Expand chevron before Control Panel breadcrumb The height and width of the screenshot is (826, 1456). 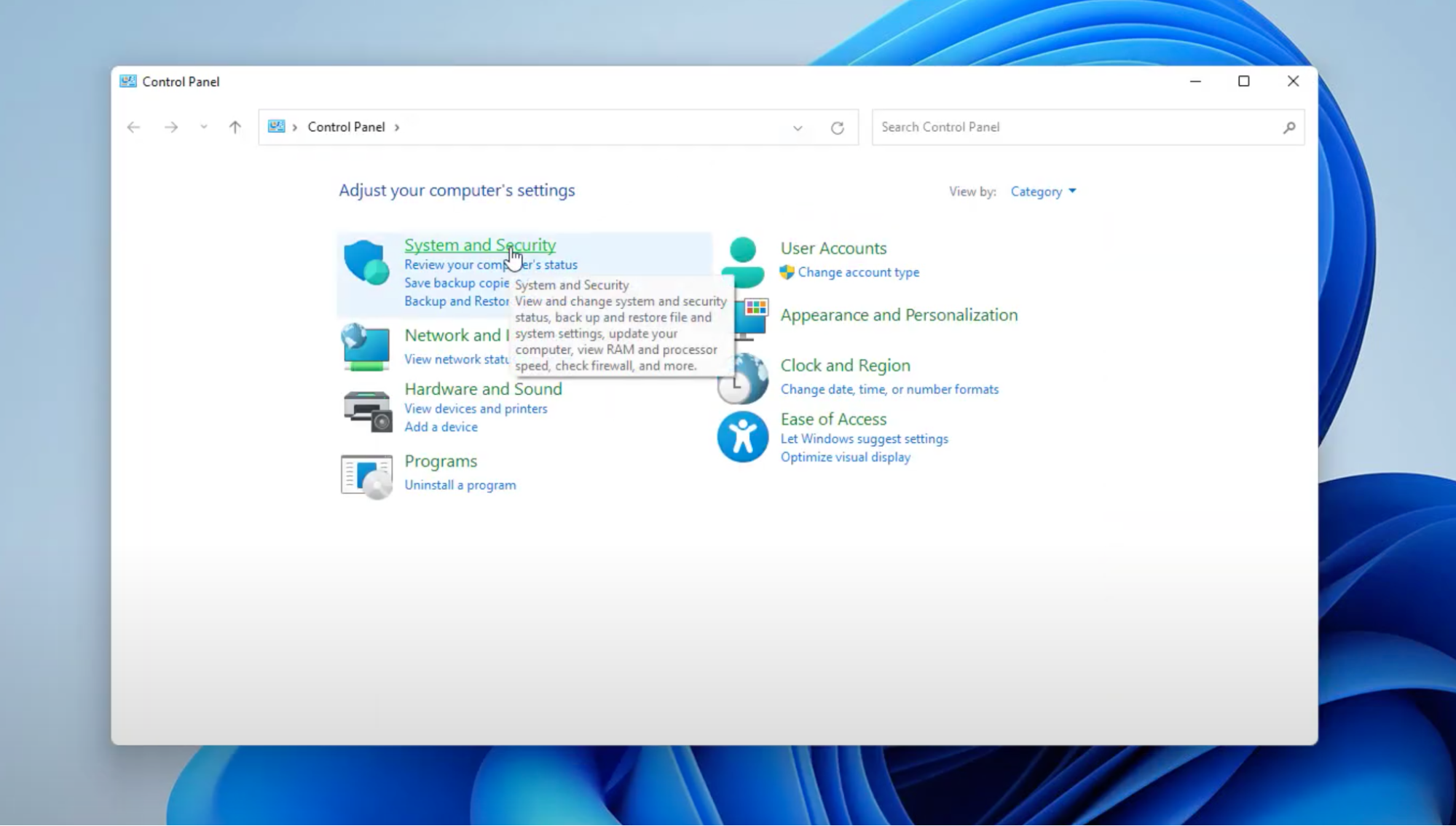click(x=295, y=127)
